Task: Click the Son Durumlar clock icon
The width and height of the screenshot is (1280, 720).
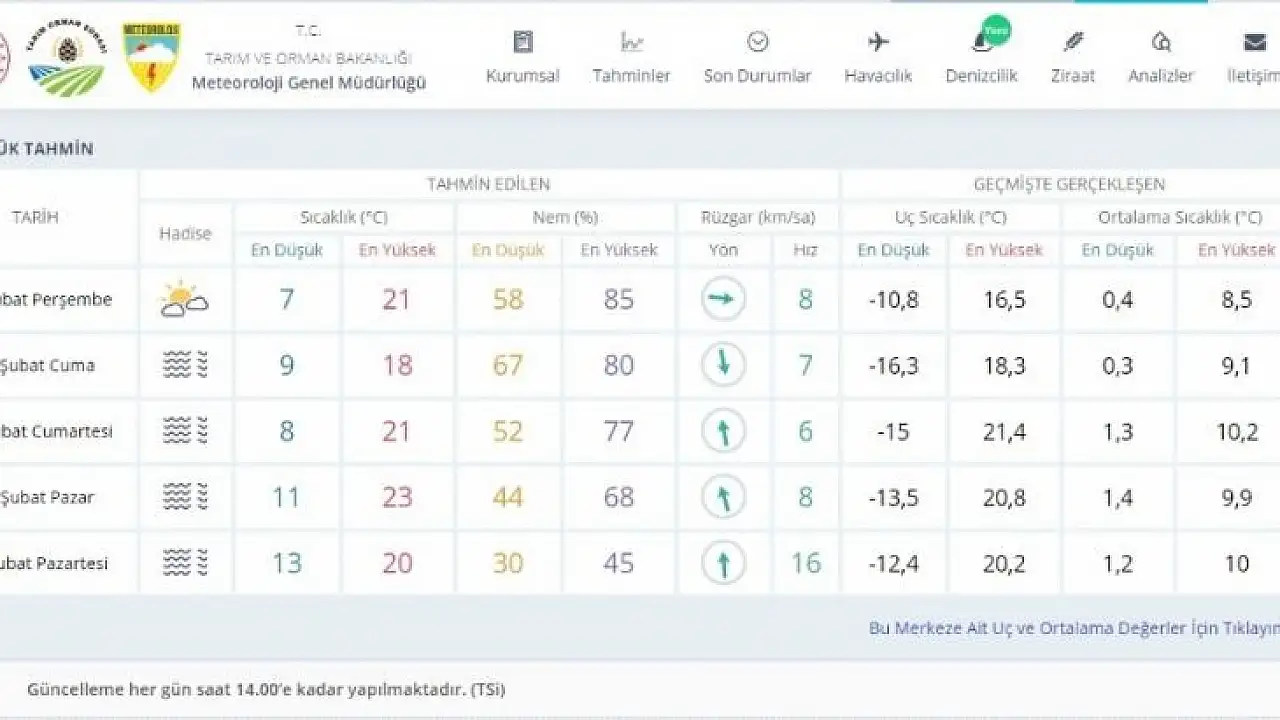Action: pyautogui.click(x=757, y=42)
